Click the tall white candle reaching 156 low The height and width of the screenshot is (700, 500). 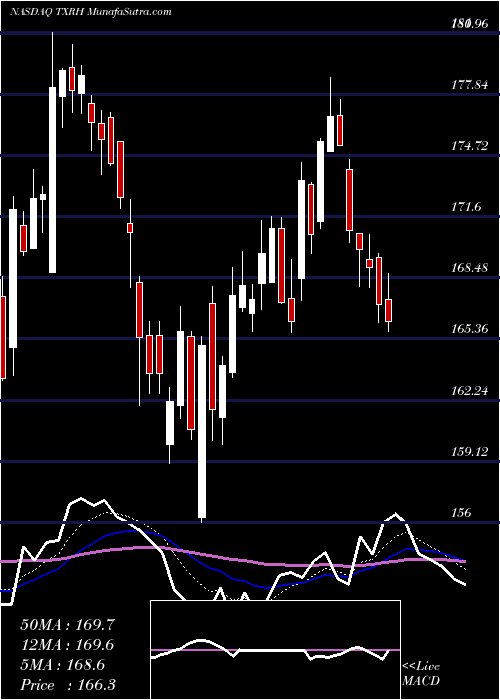[x=202, y=431]
